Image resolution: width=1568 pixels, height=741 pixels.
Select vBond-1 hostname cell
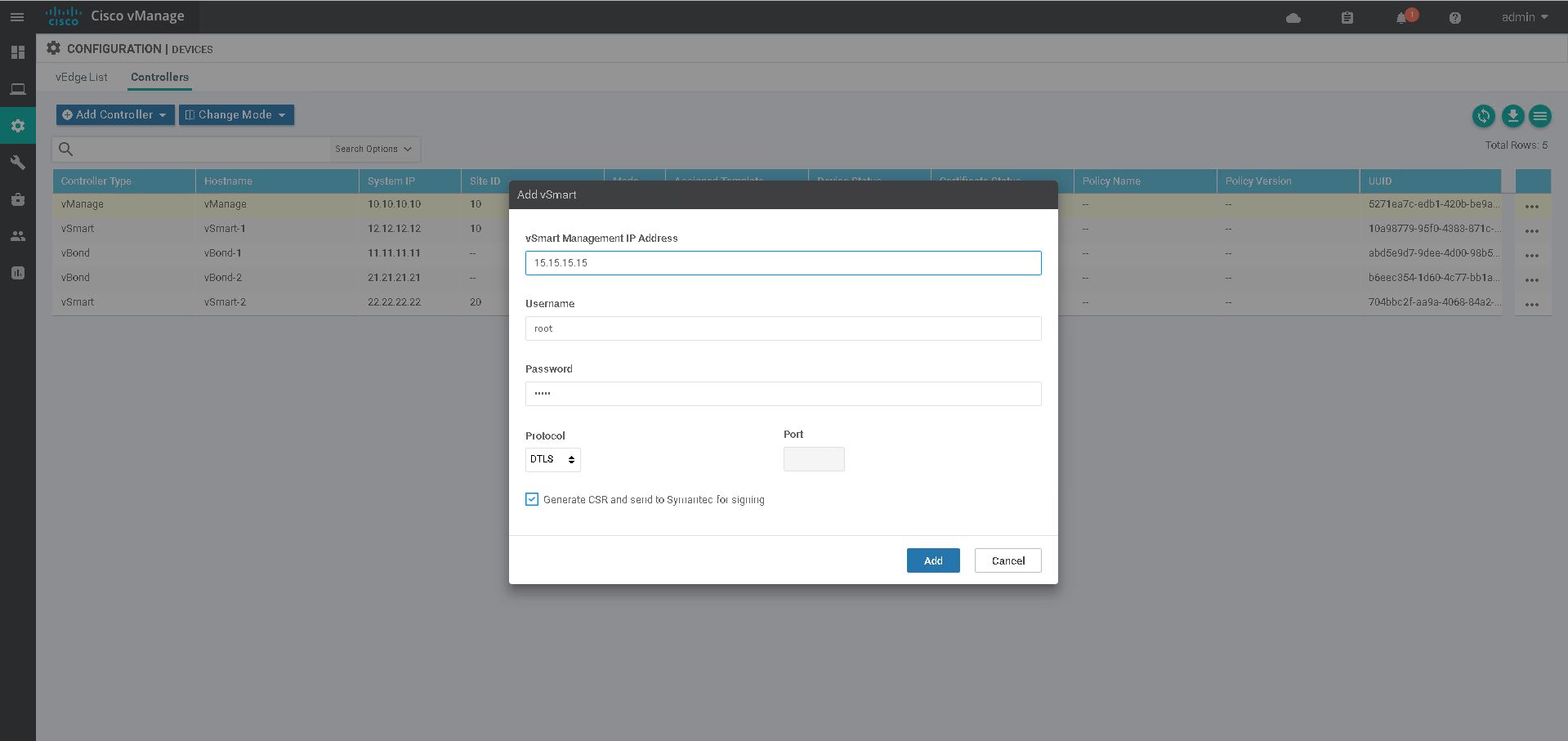pyautogui.click(x=223, y=253)
